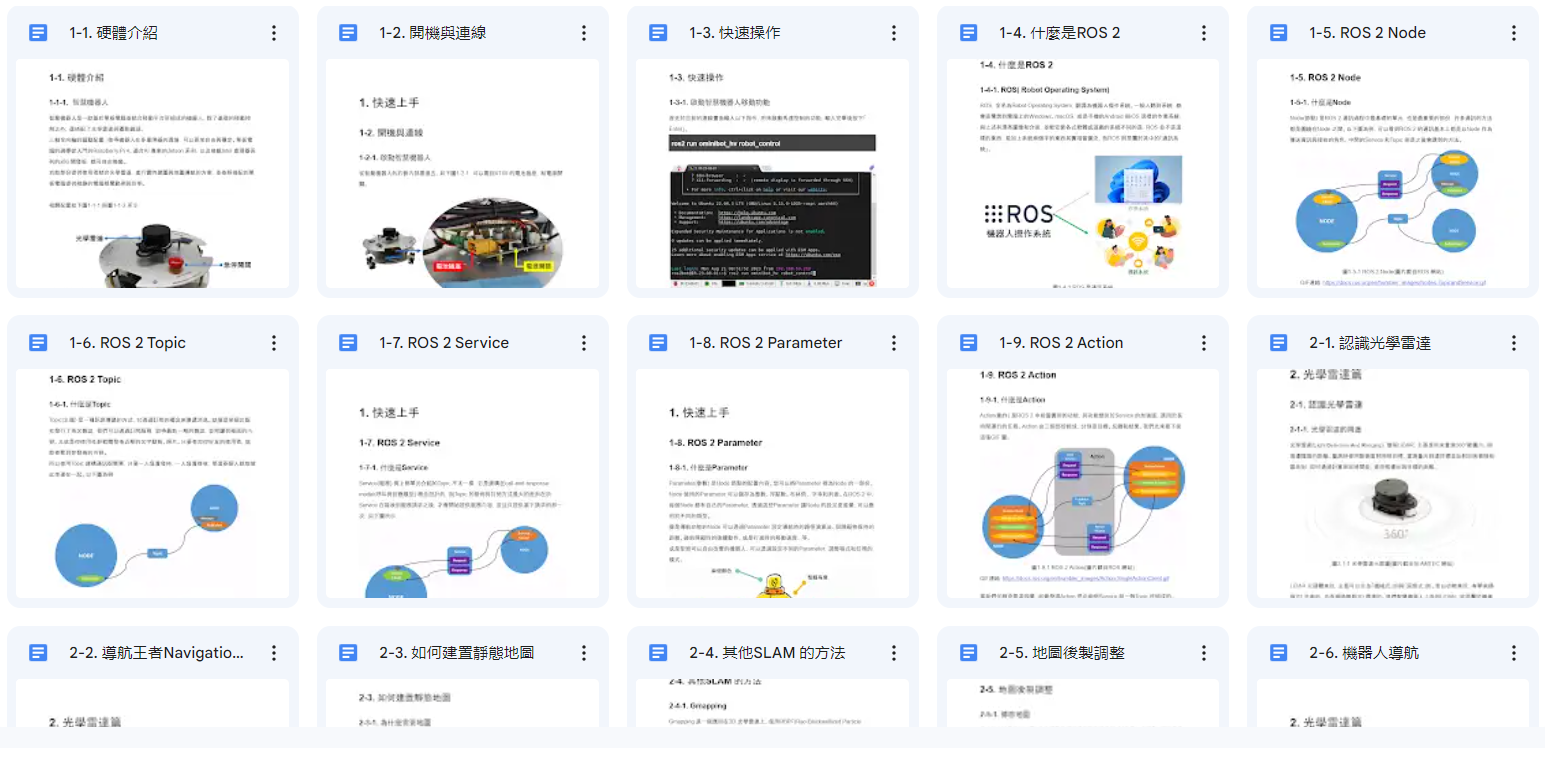Expand the three-dot menu for 2-5. 地圖後製調整
The image size is (1545, 758).
1204,653
